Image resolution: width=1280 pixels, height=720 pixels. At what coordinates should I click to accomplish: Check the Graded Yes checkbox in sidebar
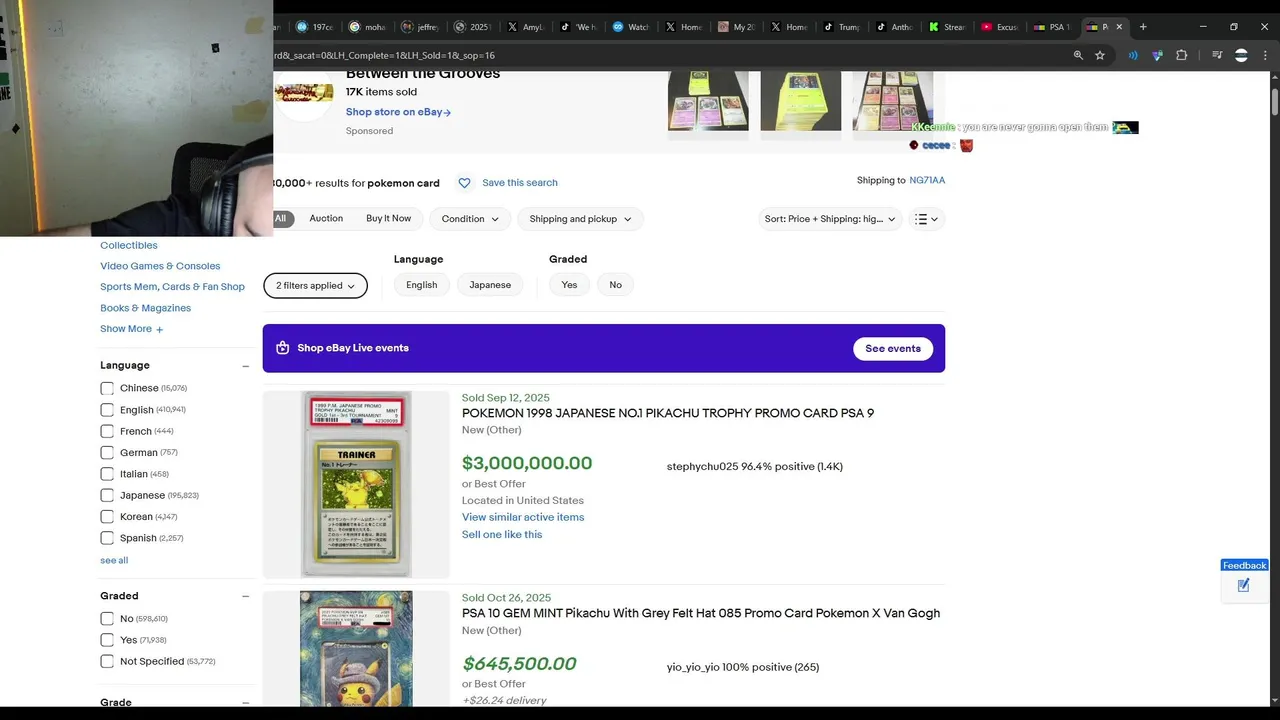click(107, 640)
